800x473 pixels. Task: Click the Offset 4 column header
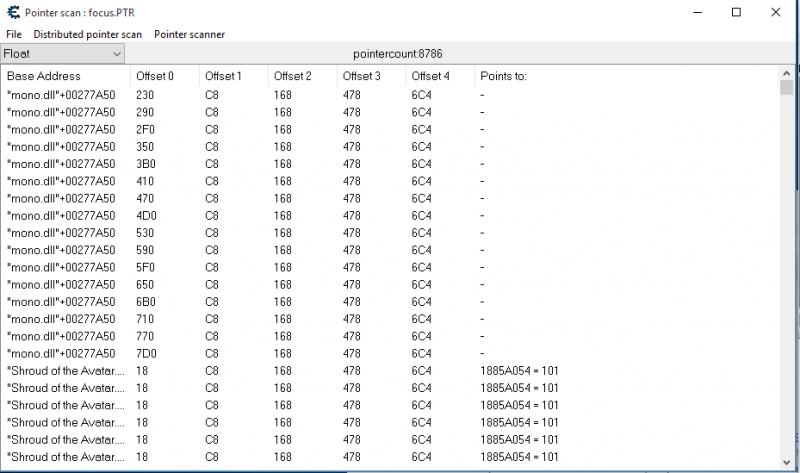(x=439, y=76)
